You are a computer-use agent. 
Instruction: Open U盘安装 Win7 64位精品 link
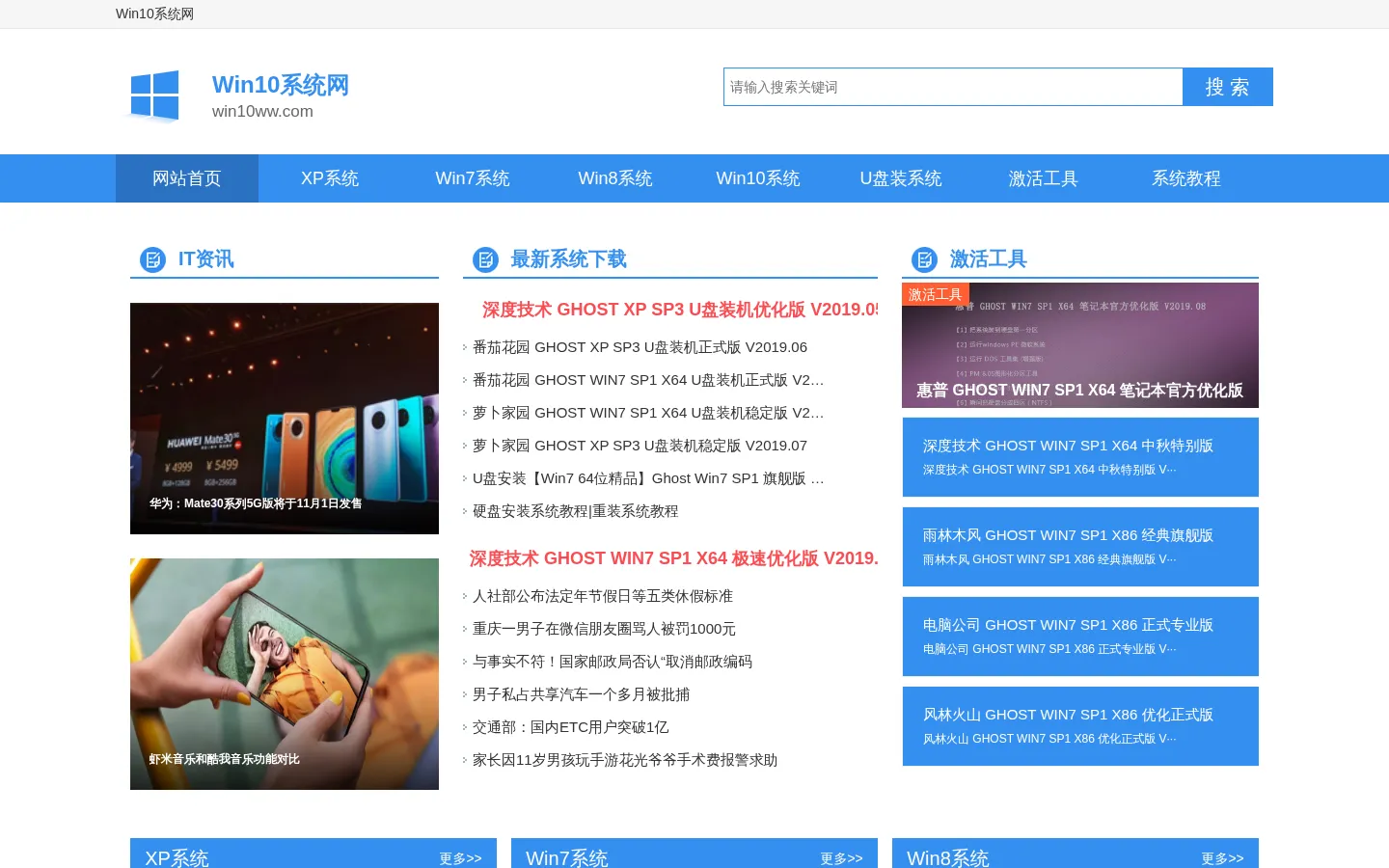click(648, 478)
